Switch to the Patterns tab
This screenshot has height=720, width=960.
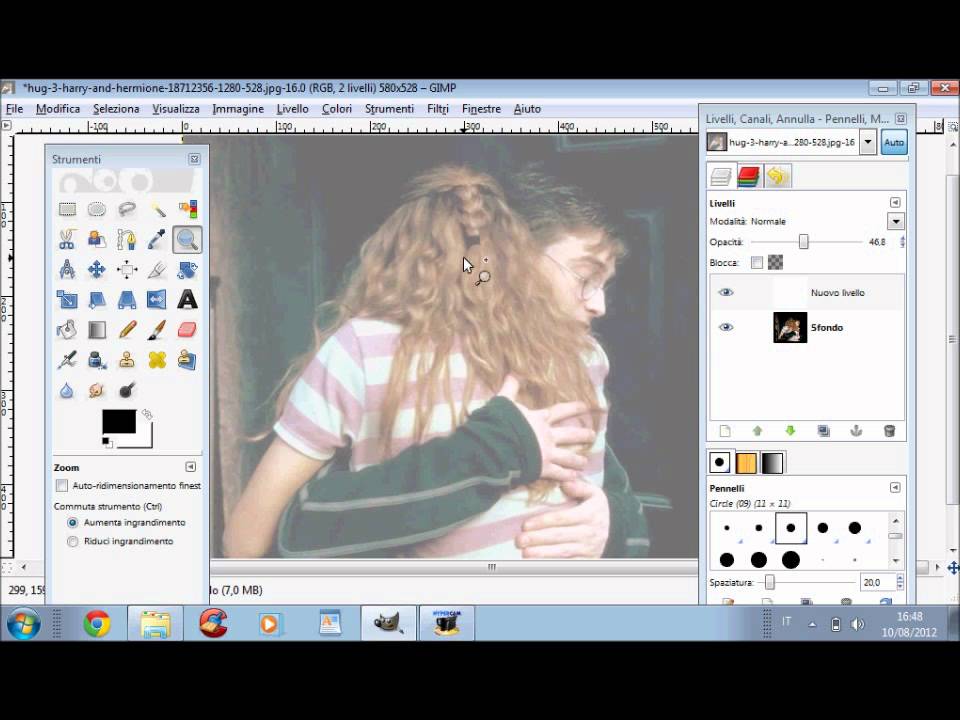(746, 463)
